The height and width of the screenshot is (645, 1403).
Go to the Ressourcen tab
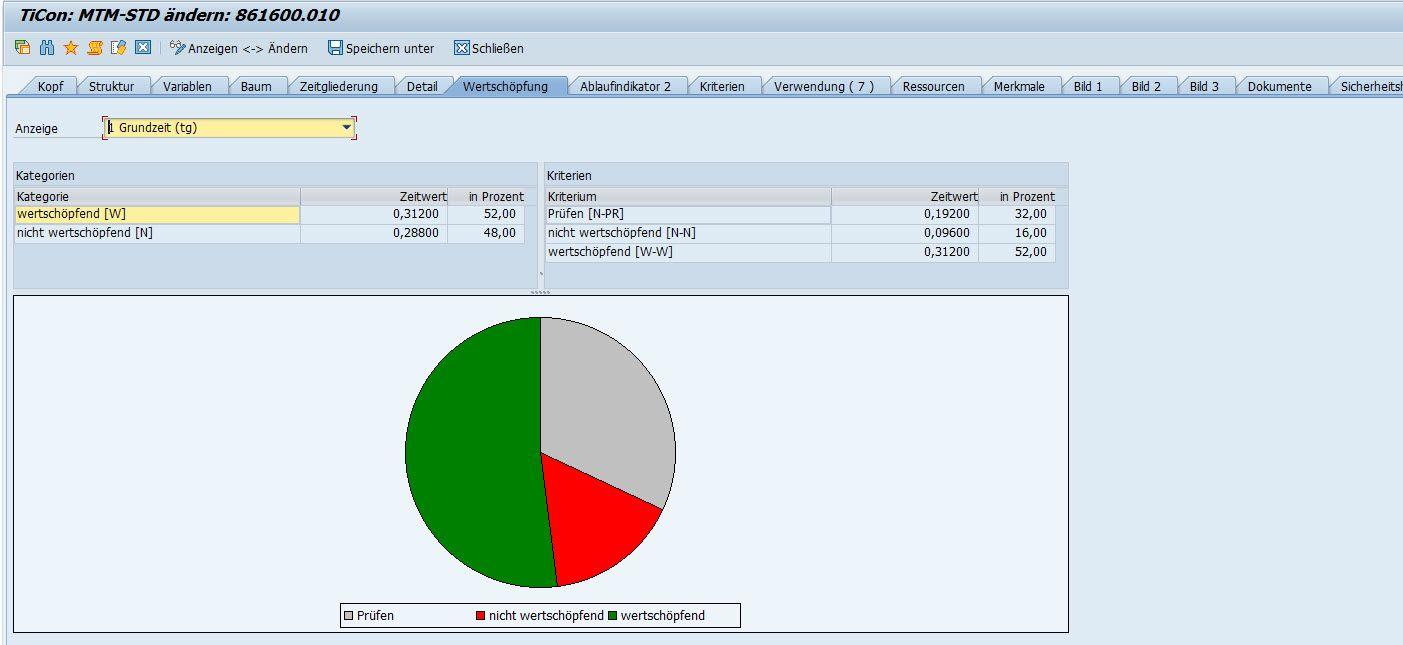coord(933,86)
